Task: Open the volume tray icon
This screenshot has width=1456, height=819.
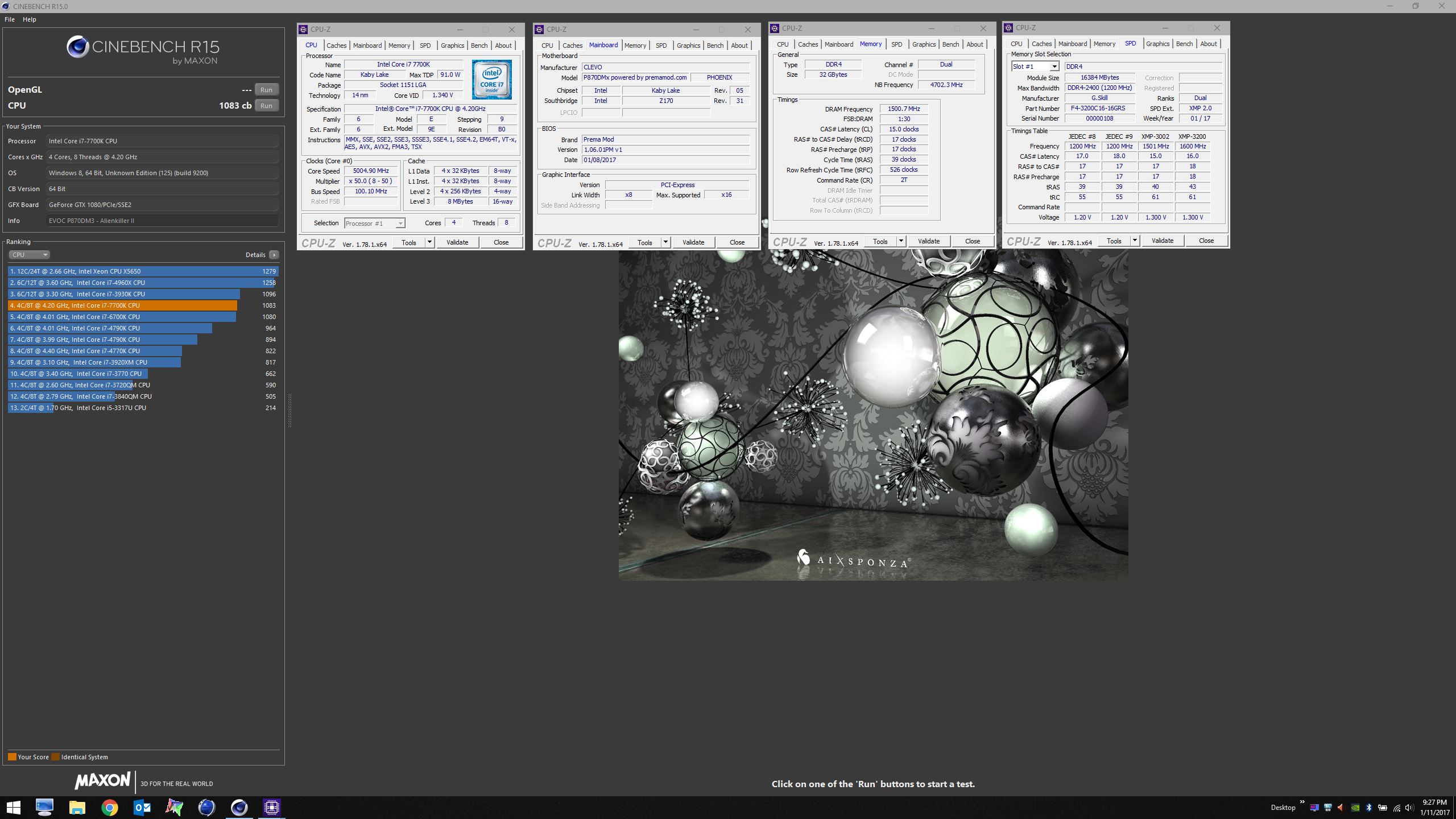Action: 1410,808
